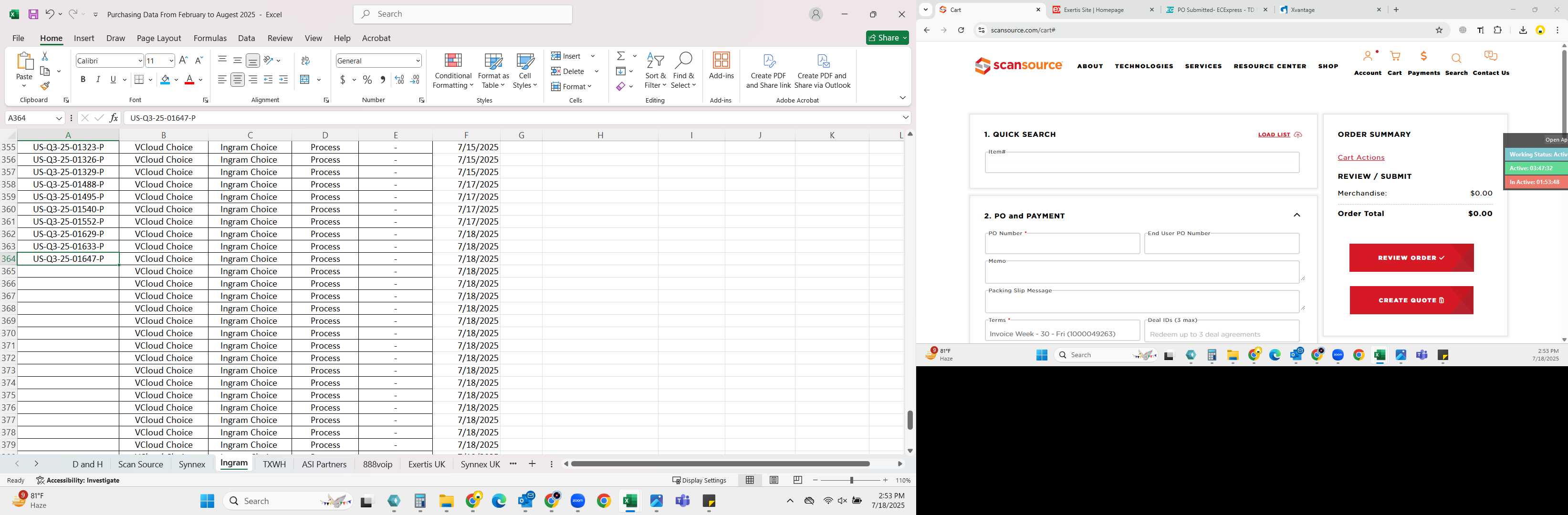Click Increase Indent icon

(283, 80)
